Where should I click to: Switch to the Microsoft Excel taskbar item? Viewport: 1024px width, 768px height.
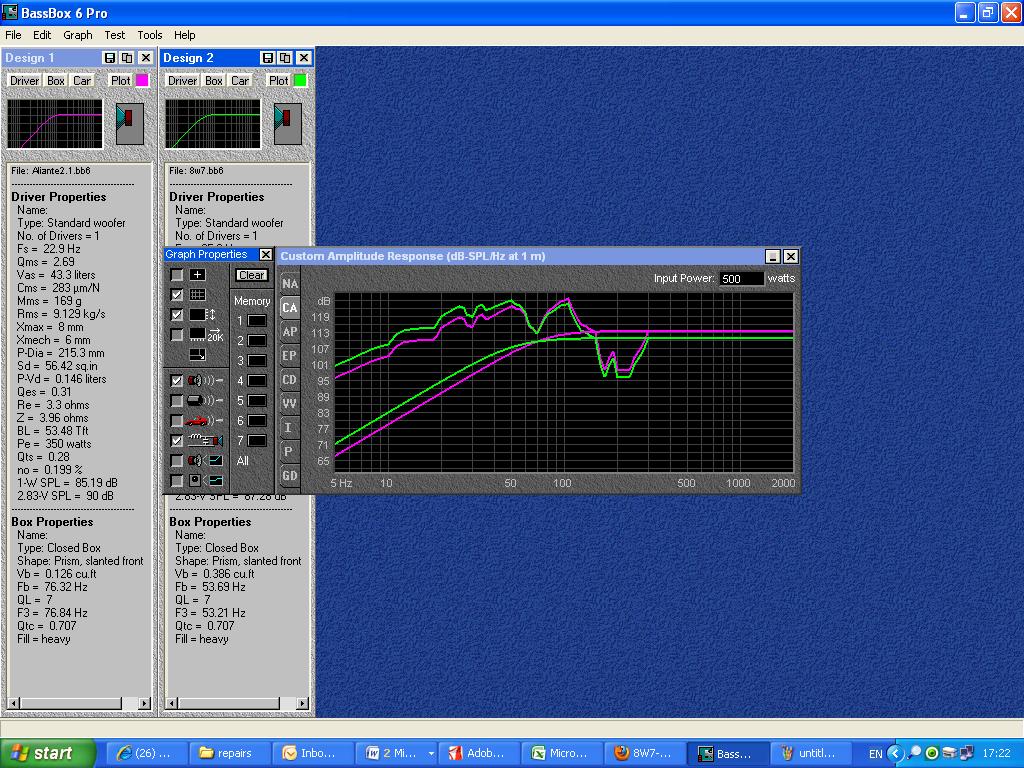tap(561, 753)
